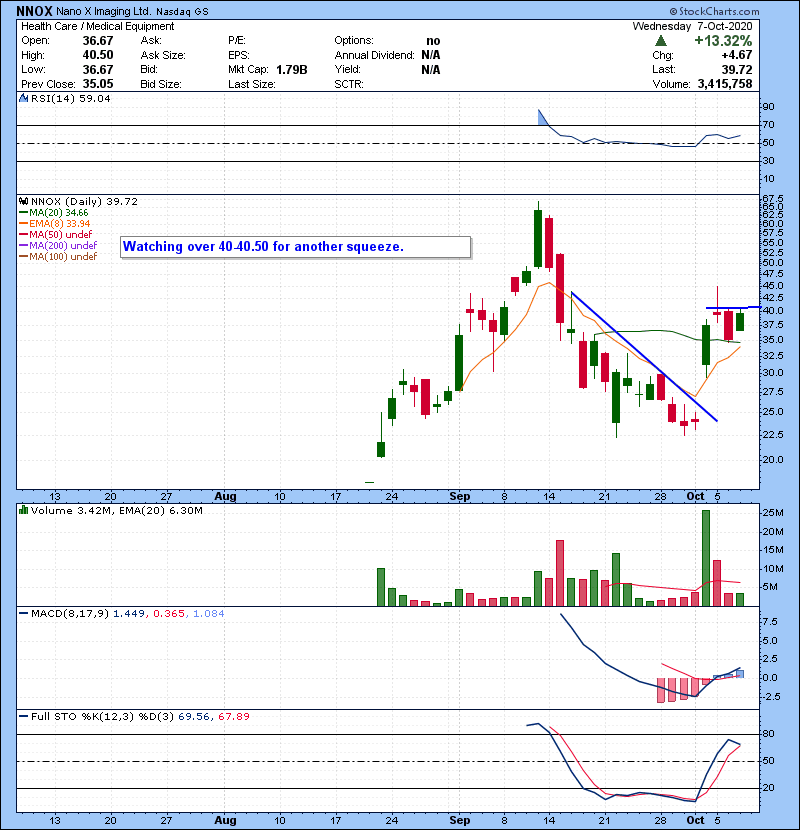
Task: Click the Open 36.67 value
Action: coord(98,41)
